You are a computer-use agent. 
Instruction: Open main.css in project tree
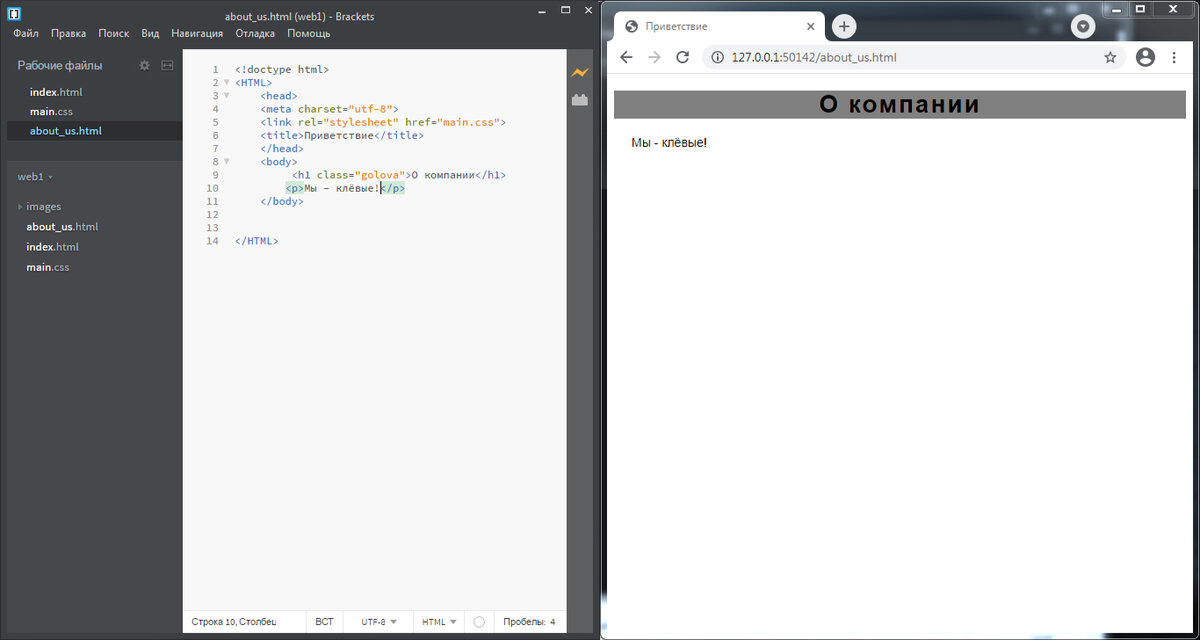pyautogui.click(x=48, y=267)
